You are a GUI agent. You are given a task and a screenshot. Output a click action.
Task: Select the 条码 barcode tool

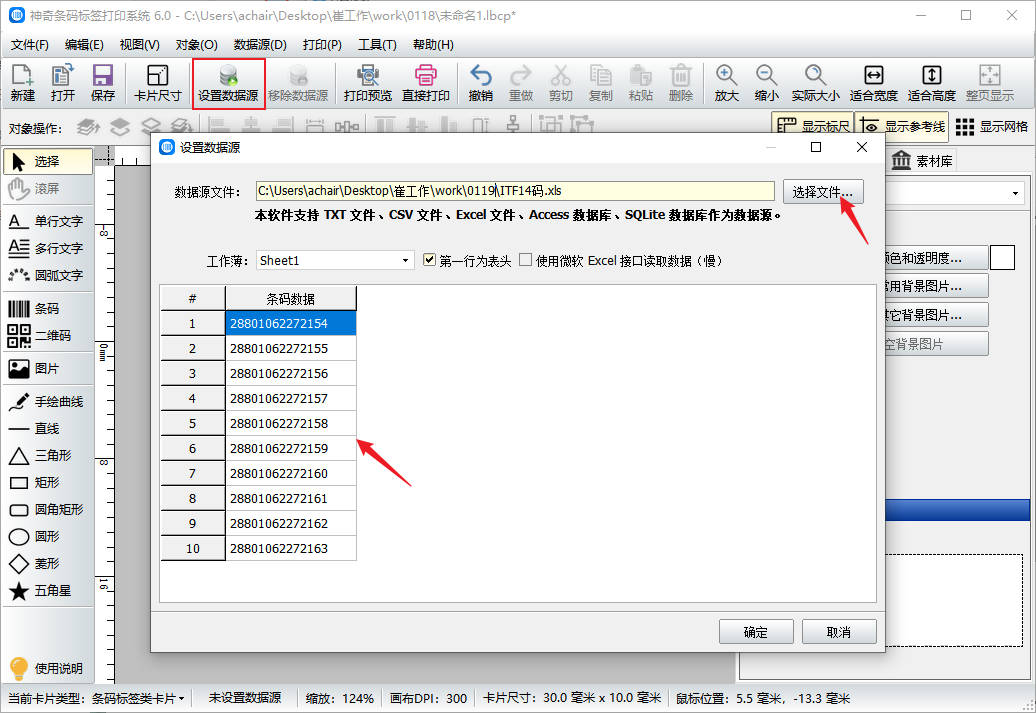tap(48, 309)
